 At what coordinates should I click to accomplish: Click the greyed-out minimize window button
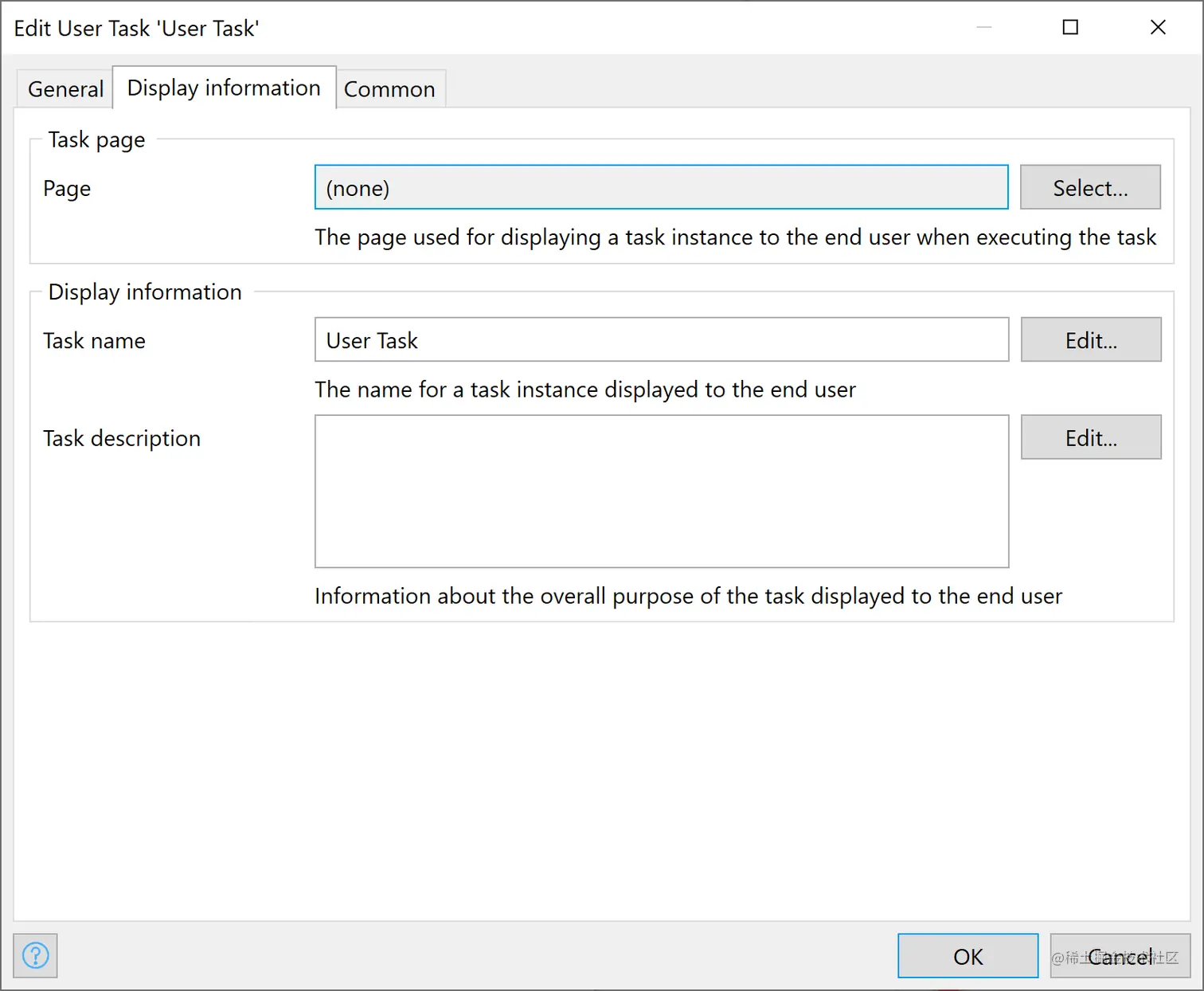coord(984,28)
